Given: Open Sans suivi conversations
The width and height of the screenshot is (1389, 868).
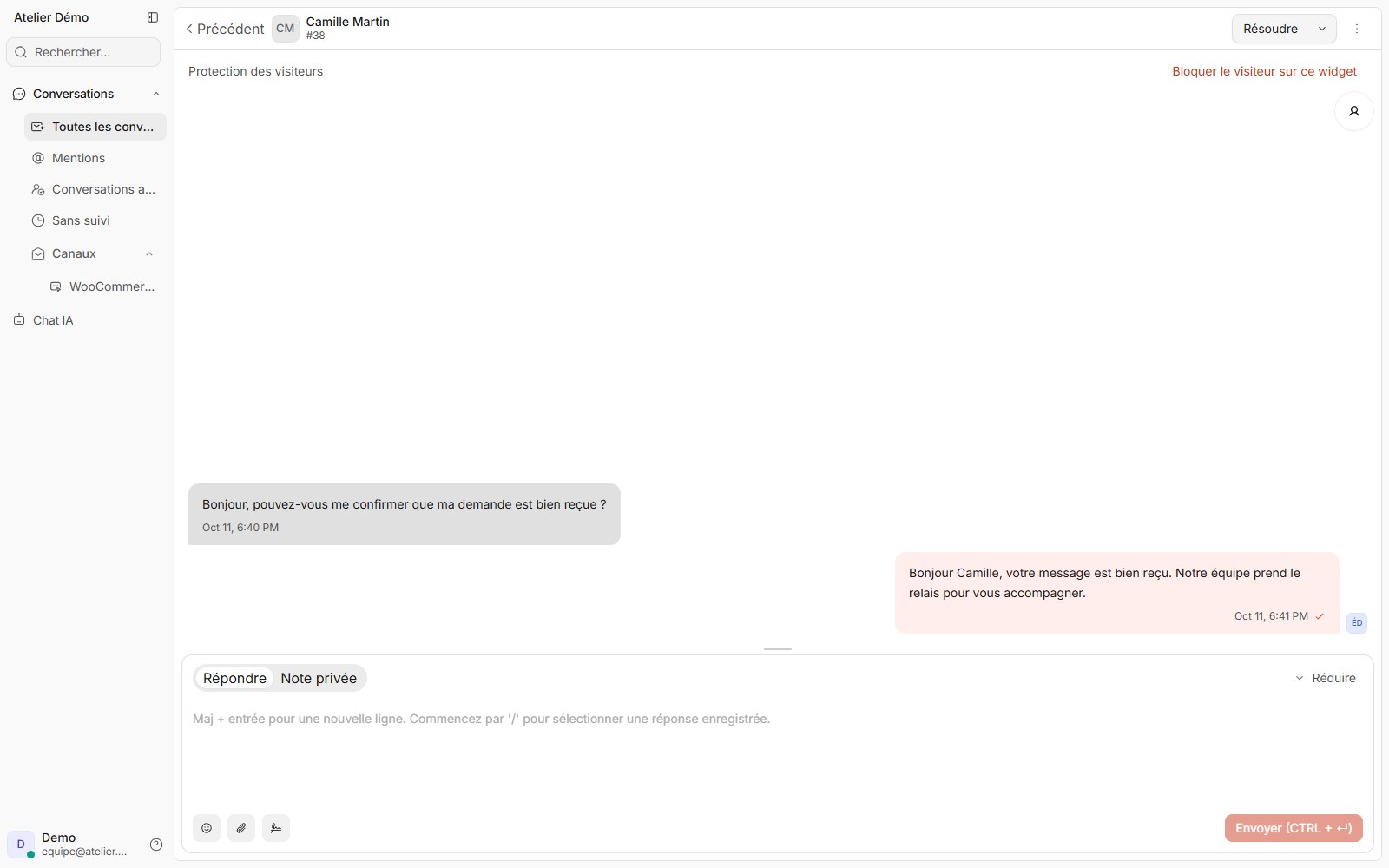Looking at the screenshot, I should pyautogui.click(x=95, y=220).
